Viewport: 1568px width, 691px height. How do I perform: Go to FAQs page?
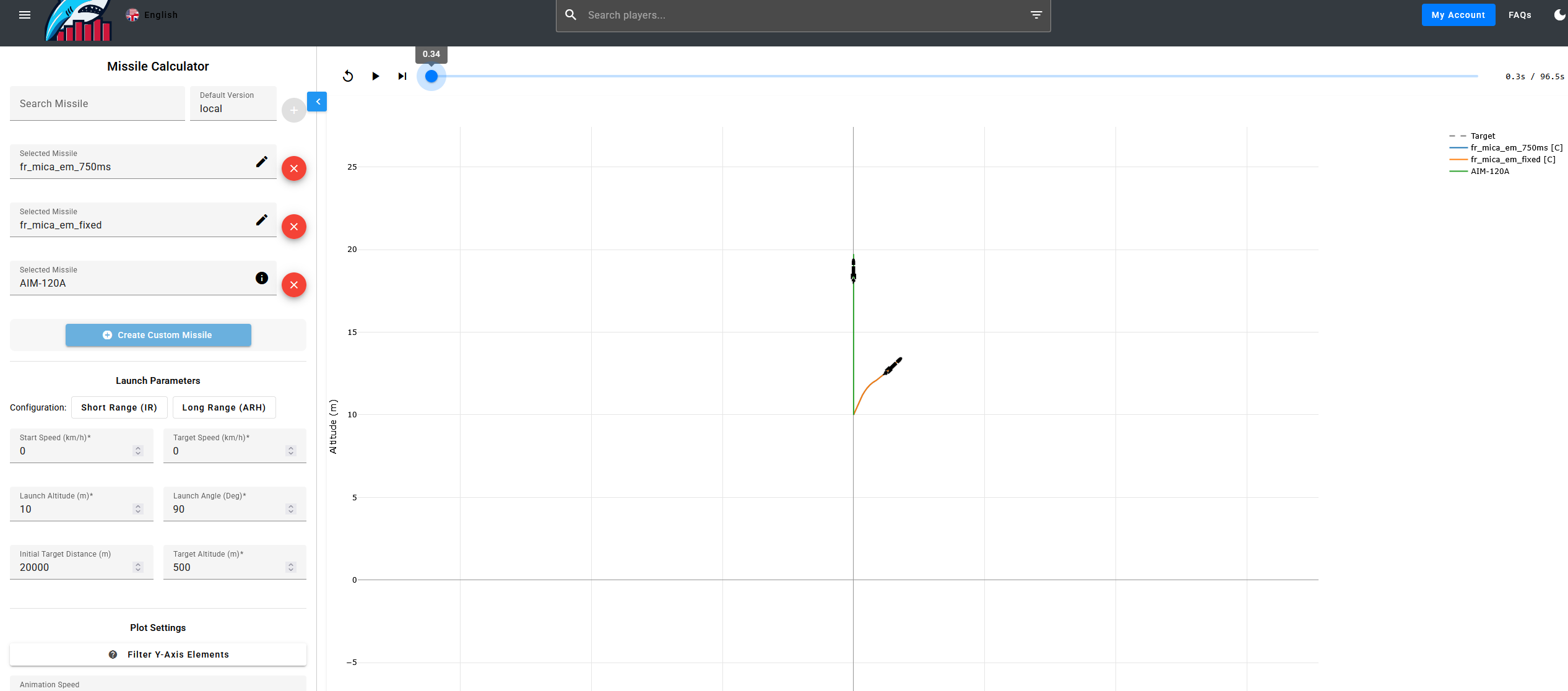point(1520,15)
